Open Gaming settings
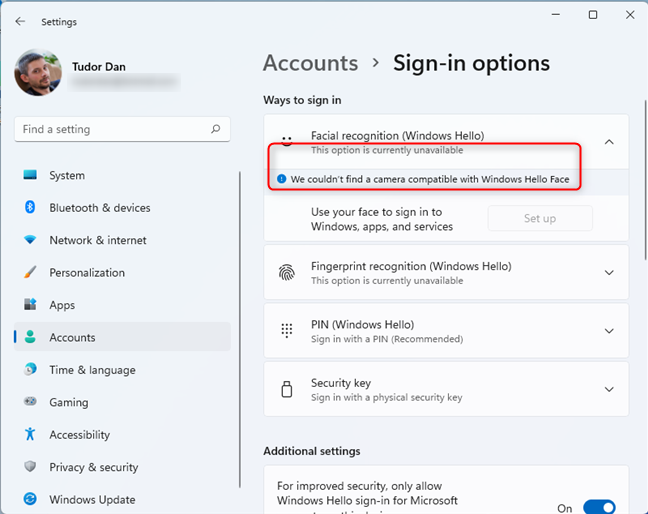This screenshot has width=648, height=514. tap(122, 402)
